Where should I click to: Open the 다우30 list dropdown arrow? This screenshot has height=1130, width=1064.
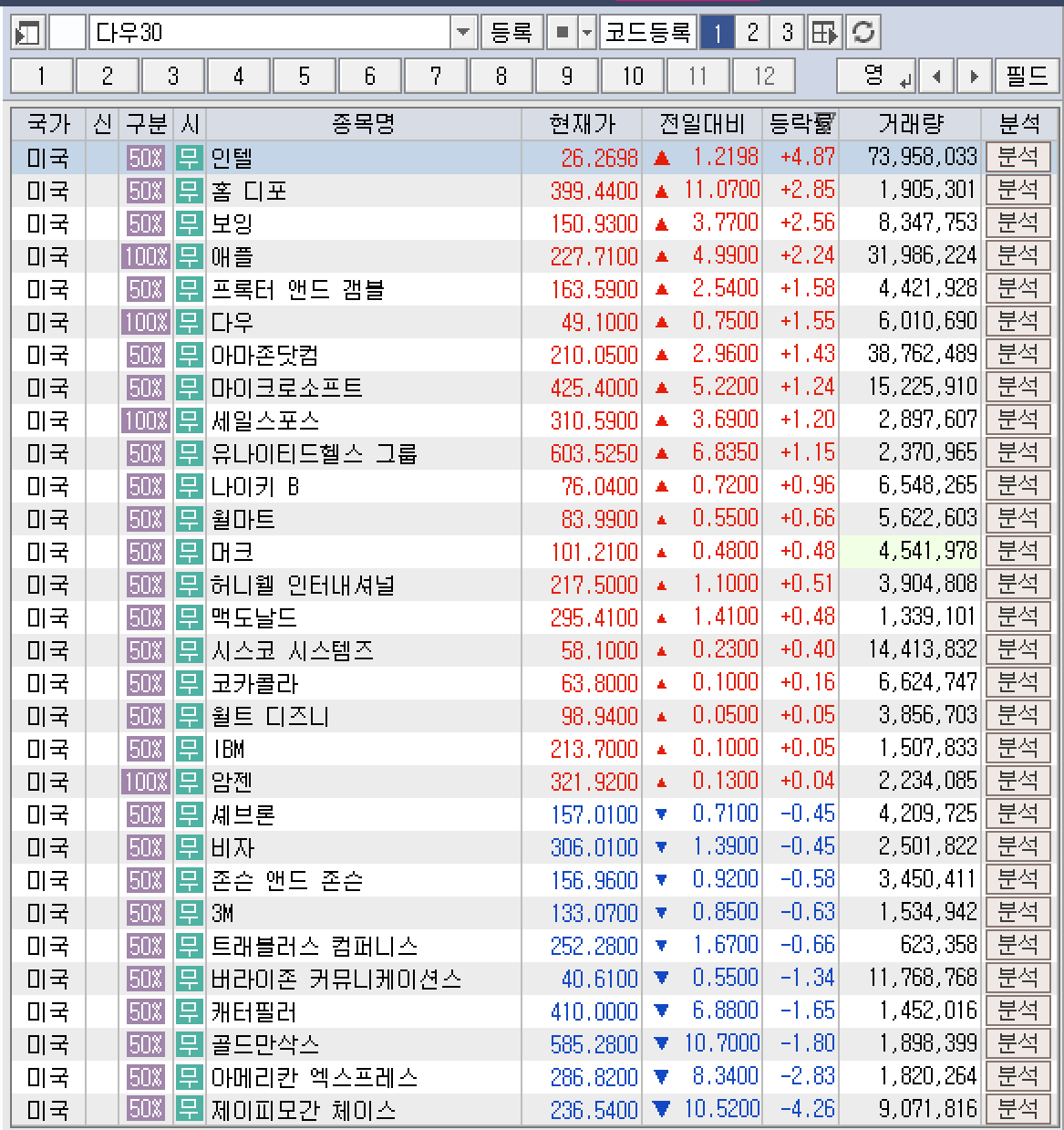(463, 34)
